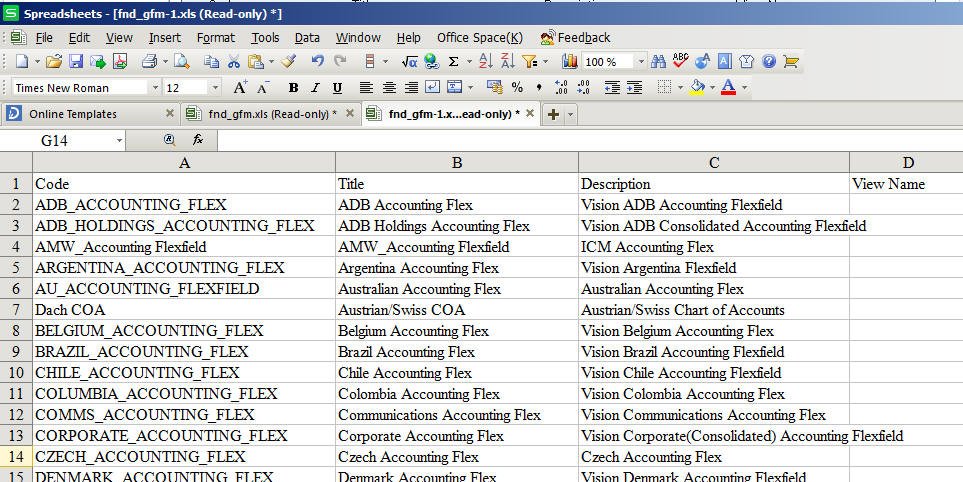The width and height of the screenshot is (963, 482).
Task: Open the File menu
Action: pyautogui.click(x=44, y=37)
